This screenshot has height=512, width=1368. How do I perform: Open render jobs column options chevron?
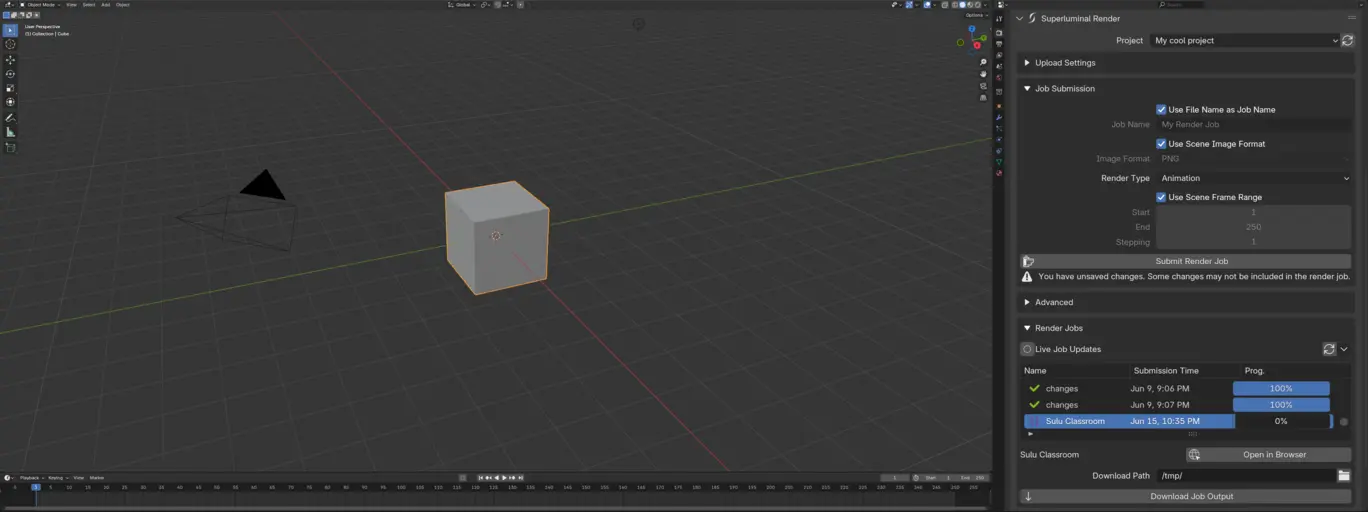pos(1344,349)
